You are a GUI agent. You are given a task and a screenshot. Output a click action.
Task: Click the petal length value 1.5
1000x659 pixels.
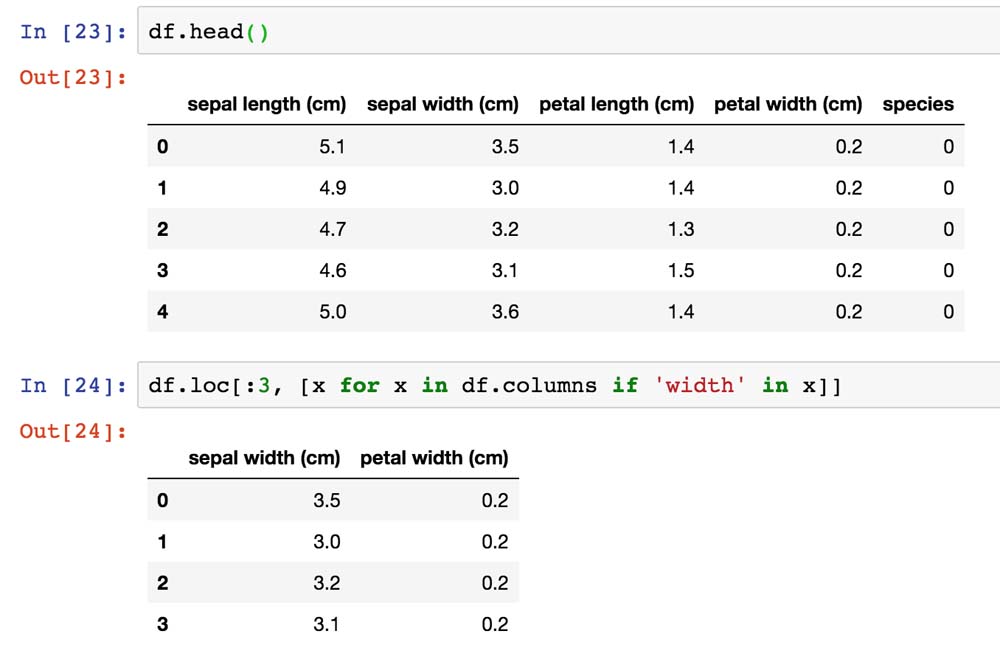click(x=680, y=271)
